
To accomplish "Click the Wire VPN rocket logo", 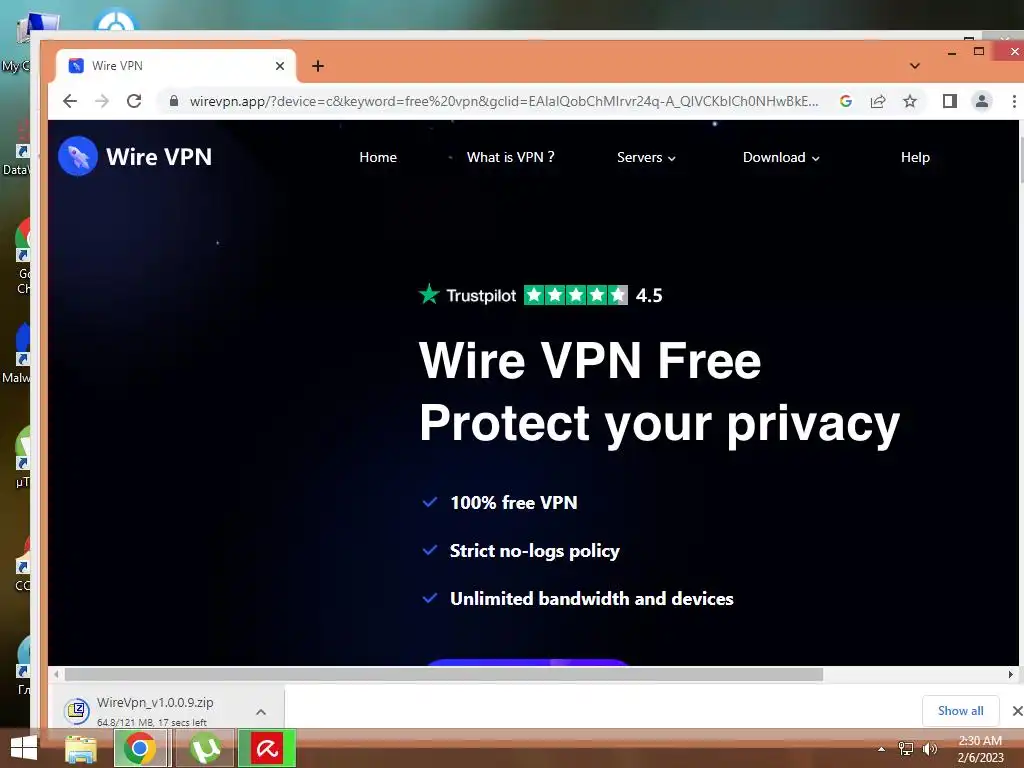I will point(78,156).
